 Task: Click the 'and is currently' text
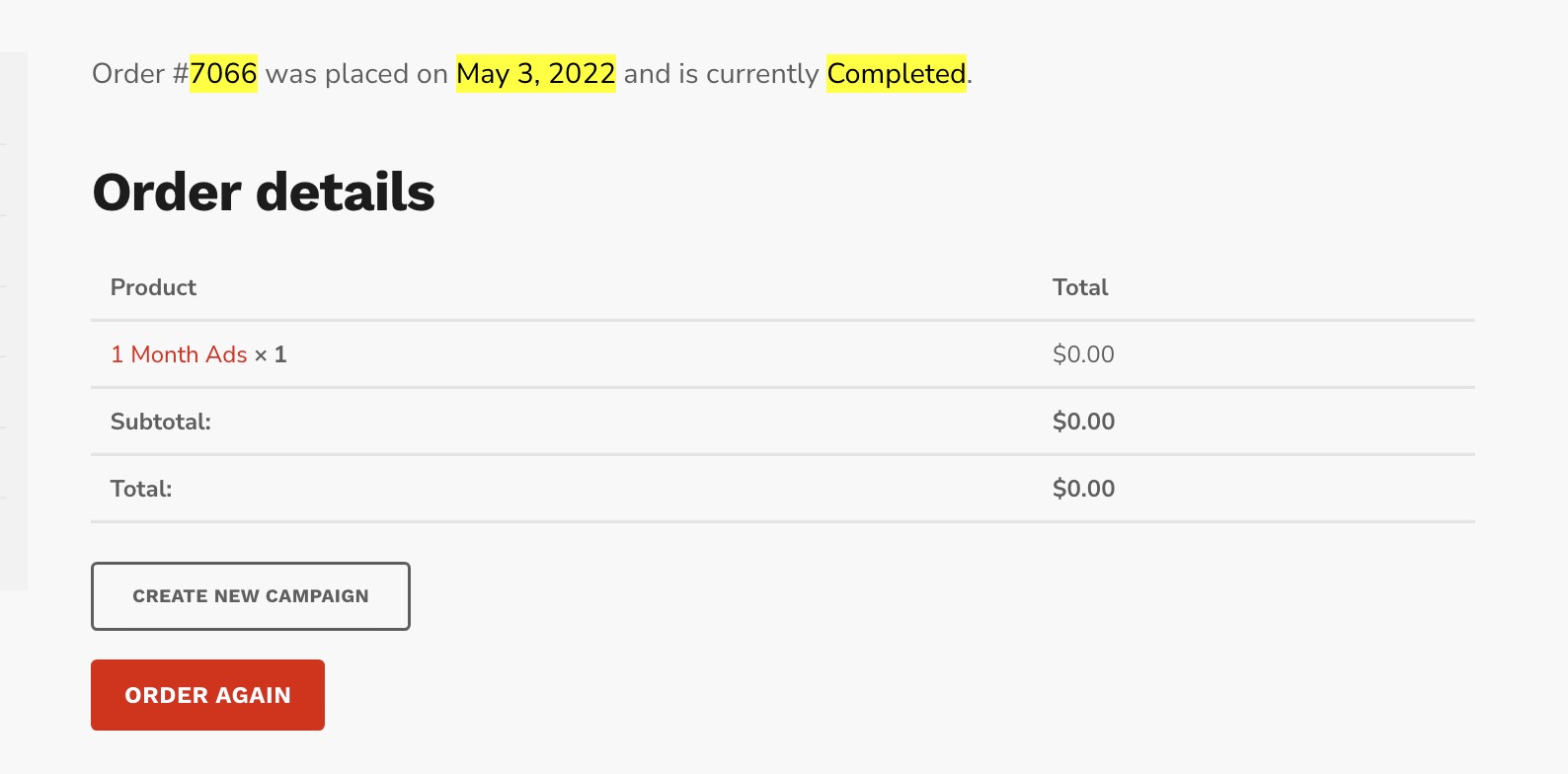(721, 74)
